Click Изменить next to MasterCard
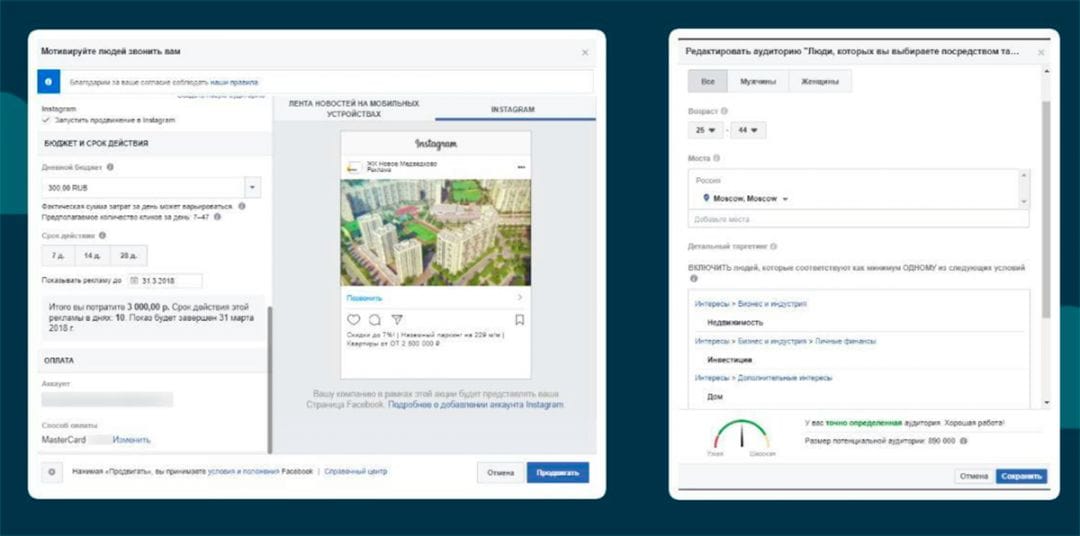 click(132, 440)
